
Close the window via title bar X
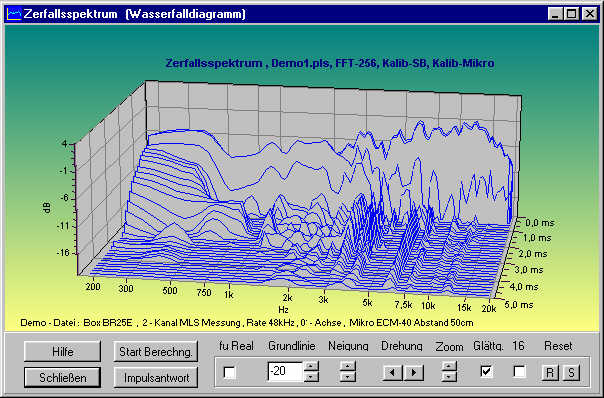pyautogui.click(x=589, y=14)
